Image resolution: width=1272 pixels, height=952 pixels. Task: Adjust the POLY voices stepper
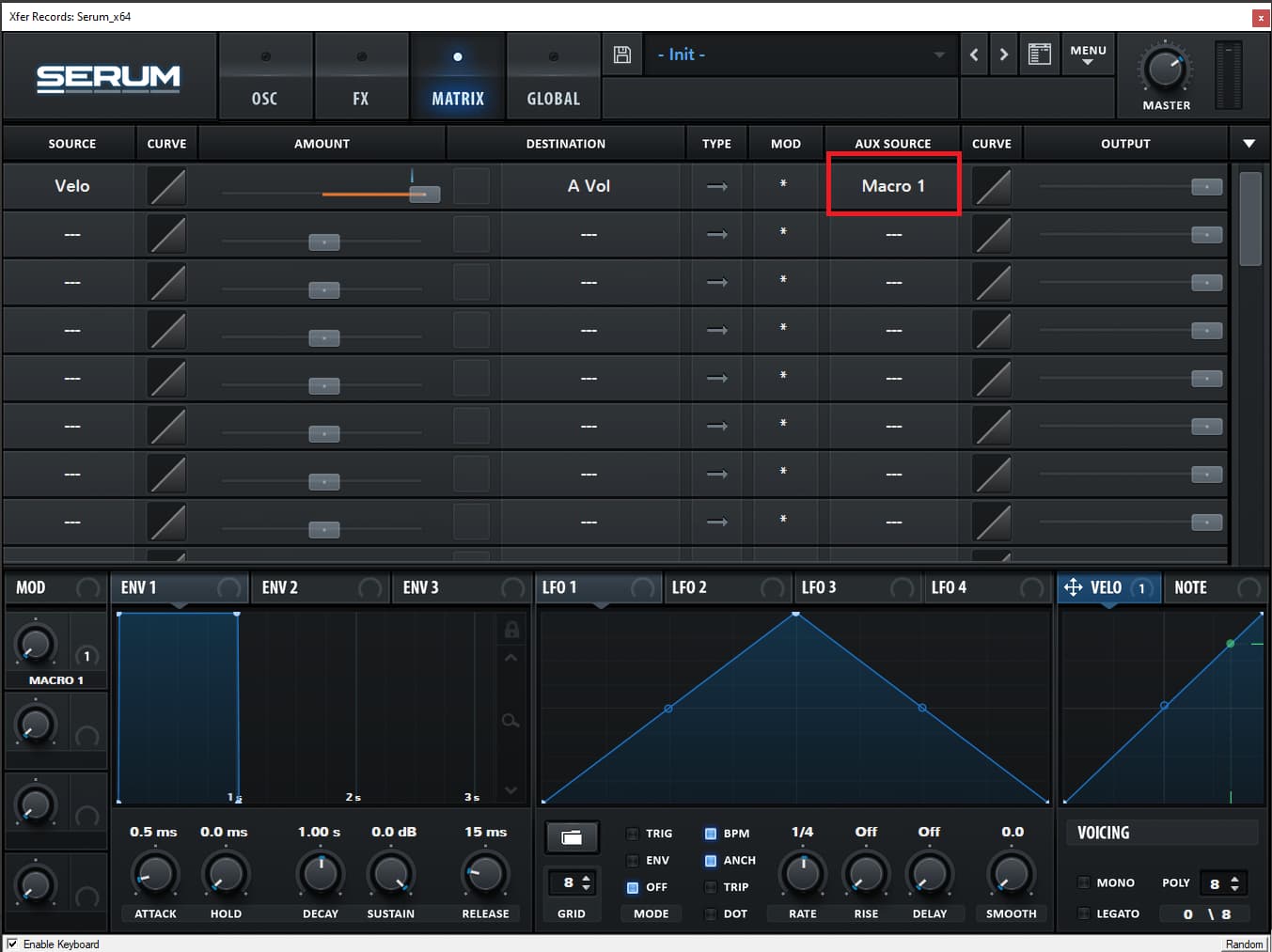(x=1234, y=883)
